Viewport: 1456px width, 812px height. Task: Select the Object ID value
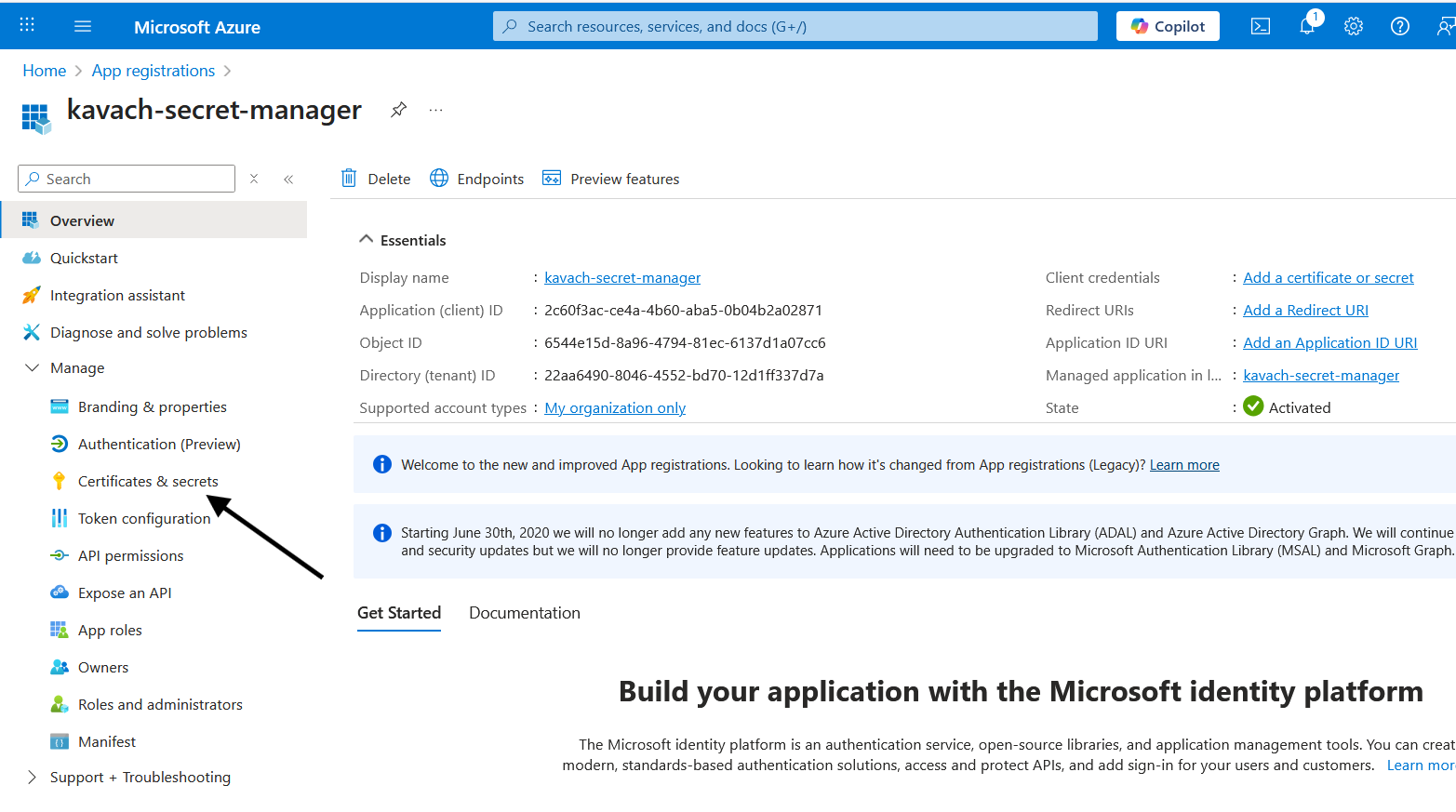685,342
